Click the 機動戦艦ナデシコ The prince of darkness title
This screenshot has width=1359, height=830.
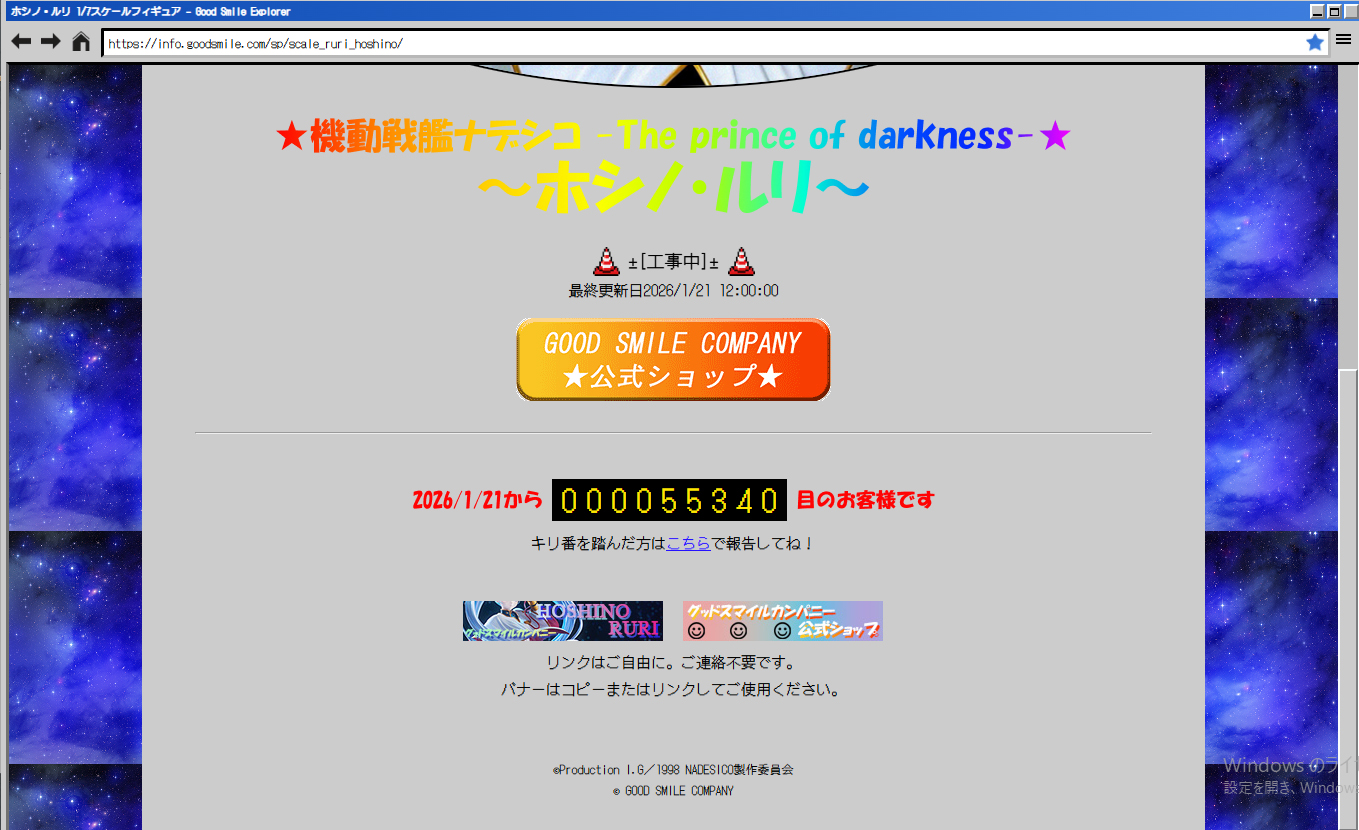pyautogui.click(x=673, y=135)
